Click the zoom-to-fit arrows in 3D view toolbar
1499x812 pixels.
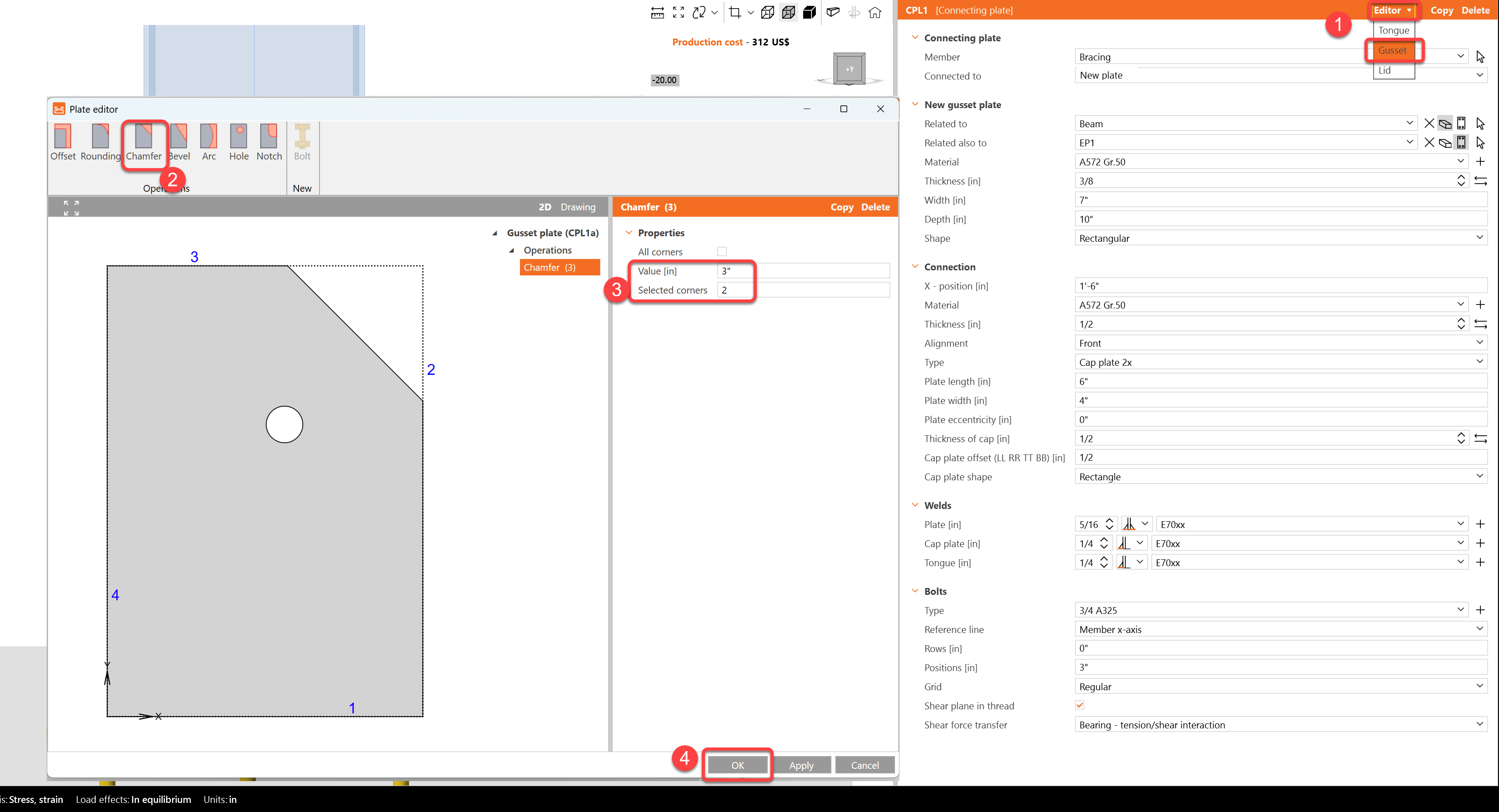(679, 12)
